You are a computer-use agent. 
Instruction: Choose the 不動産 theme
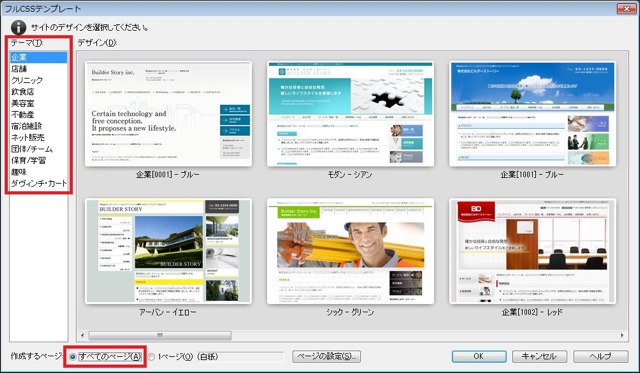click(39, 114)
